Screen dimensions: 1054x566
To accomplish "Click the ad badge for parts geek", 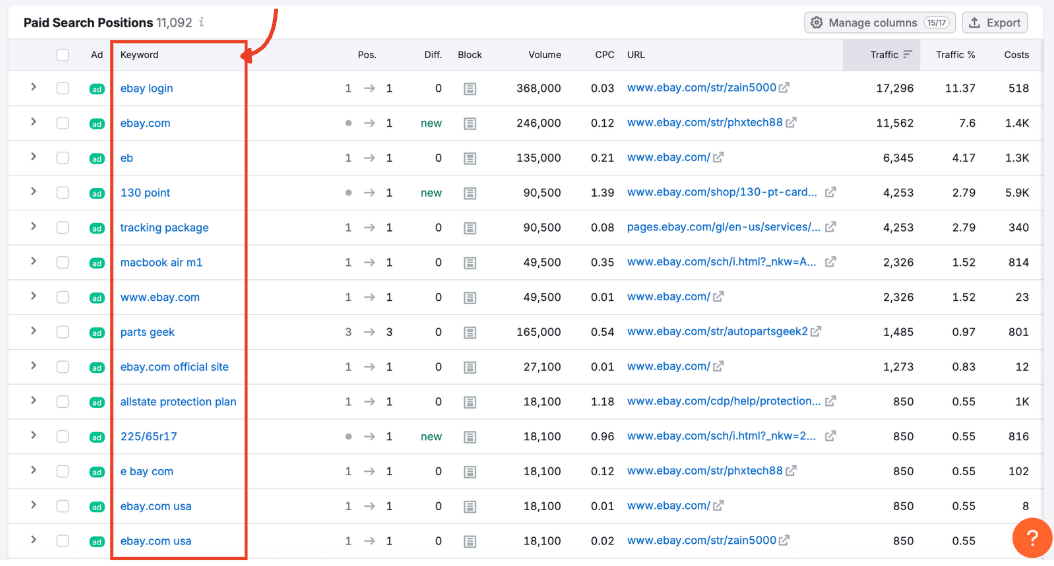I will [x=97, y=333].
